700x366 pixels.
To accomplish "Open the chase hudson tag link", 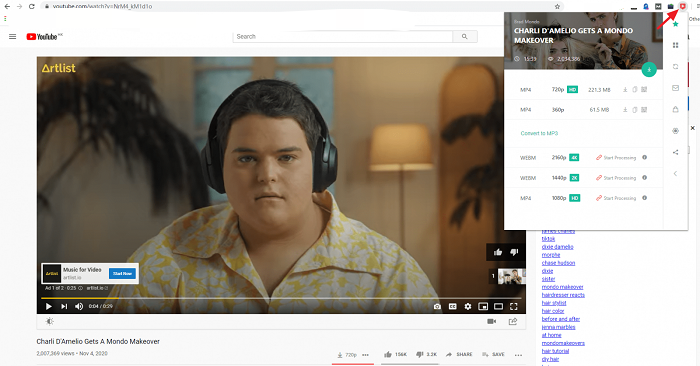I will [x=558, y=263].
